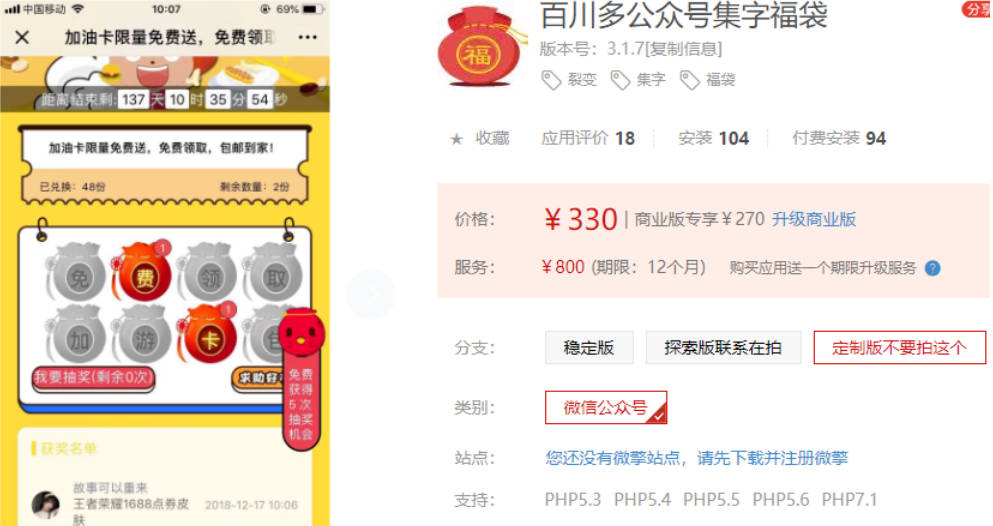This screenshot has width=993, height=526.
Task: Click the 福袋 app thumbnail image
Action: tap(480, 46)
